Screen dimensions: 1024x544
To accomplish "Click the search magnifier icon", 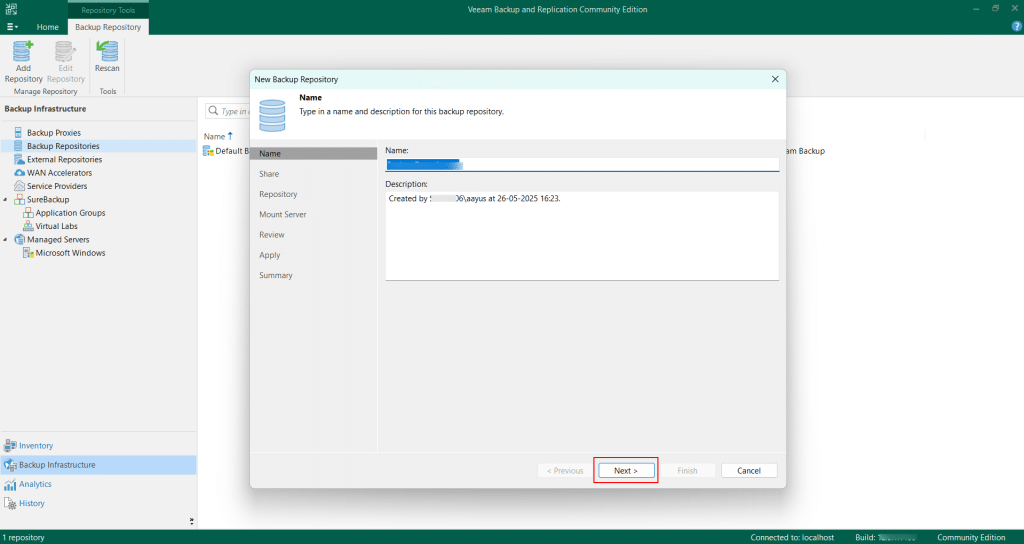I will pos(213,111).
